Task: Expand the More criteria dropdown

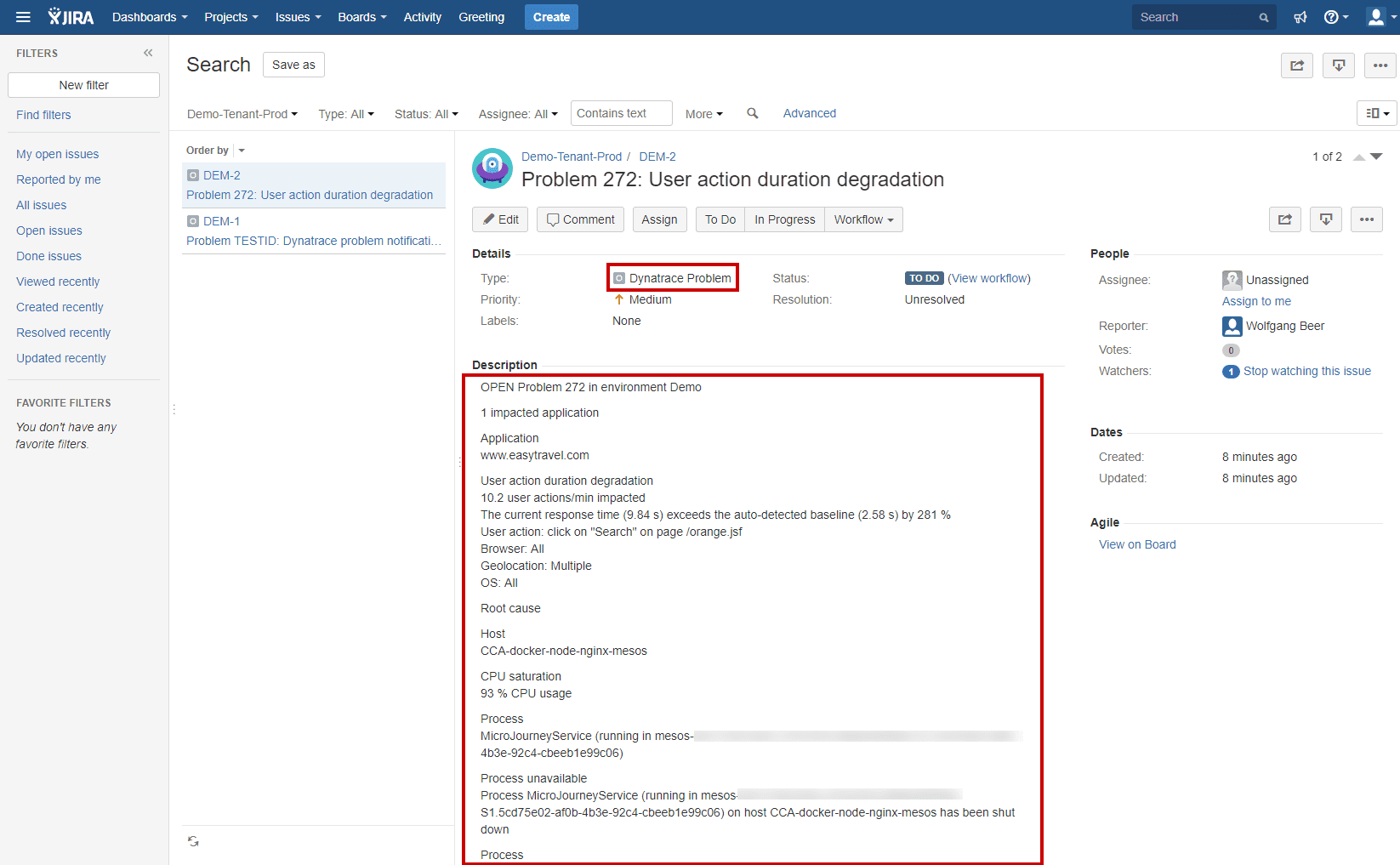Action: coord(704,114)
